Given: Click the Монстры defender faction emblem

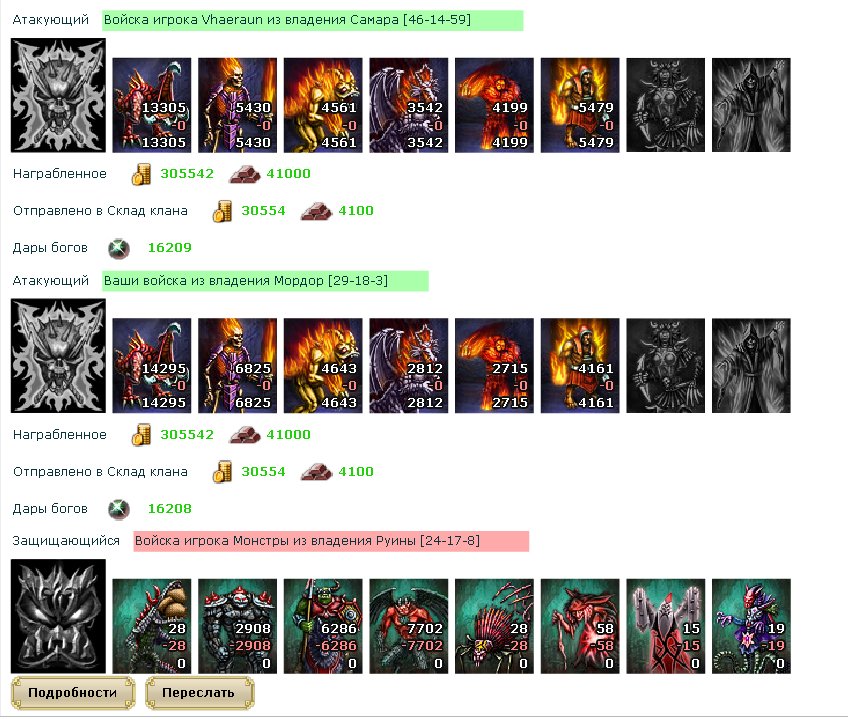Looking at the screenshot, I should (58, 616).
